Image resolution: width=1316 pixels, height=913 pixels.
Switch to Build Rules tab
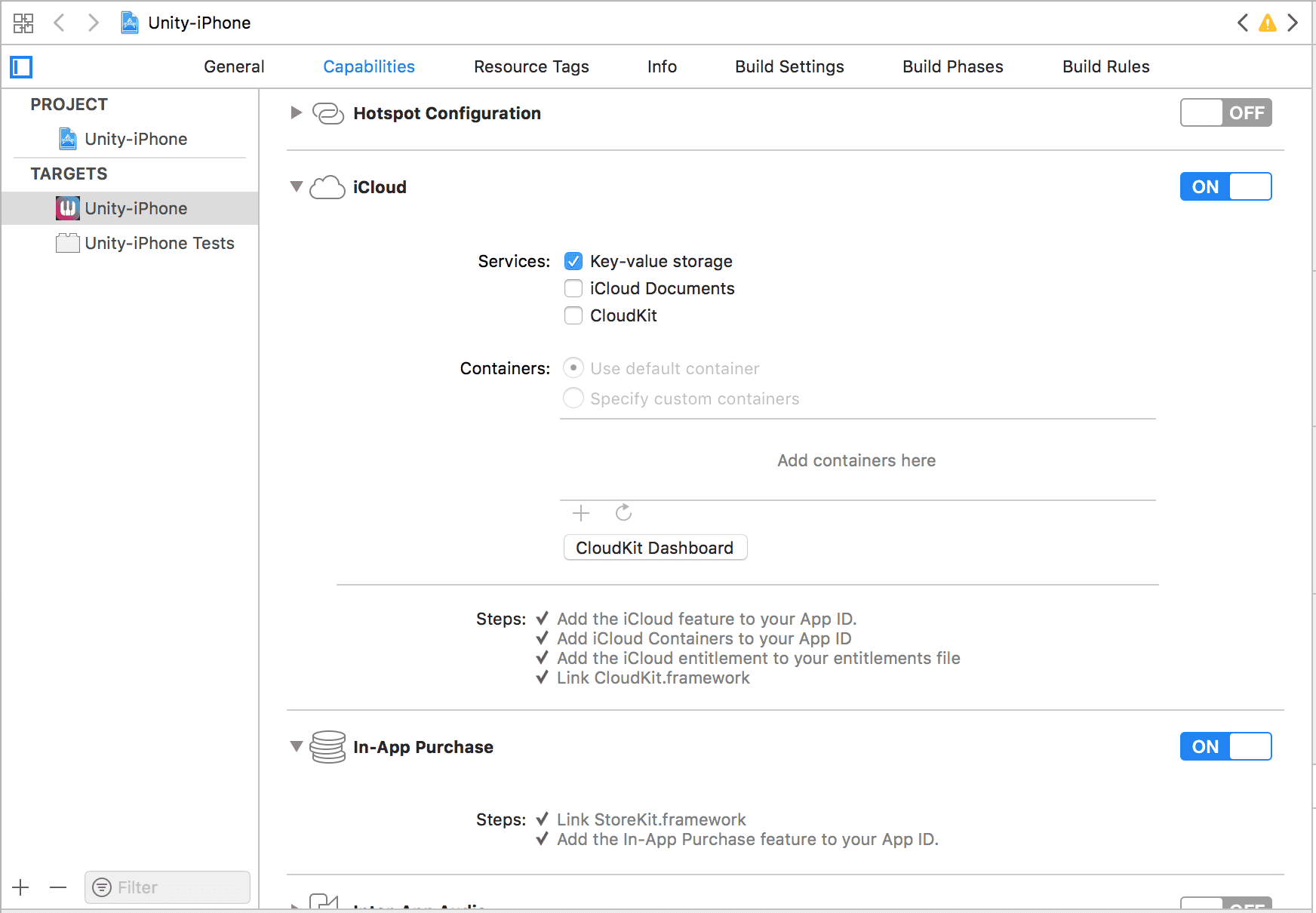click(1106, 66)
